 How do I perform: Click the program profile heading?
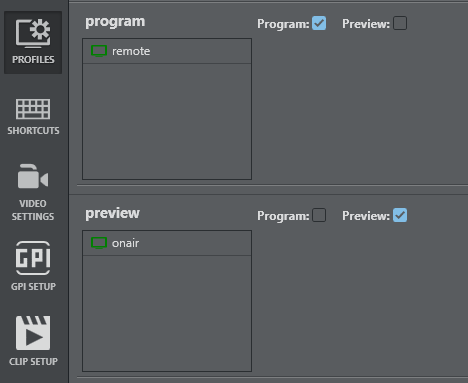tap(115, 22)
